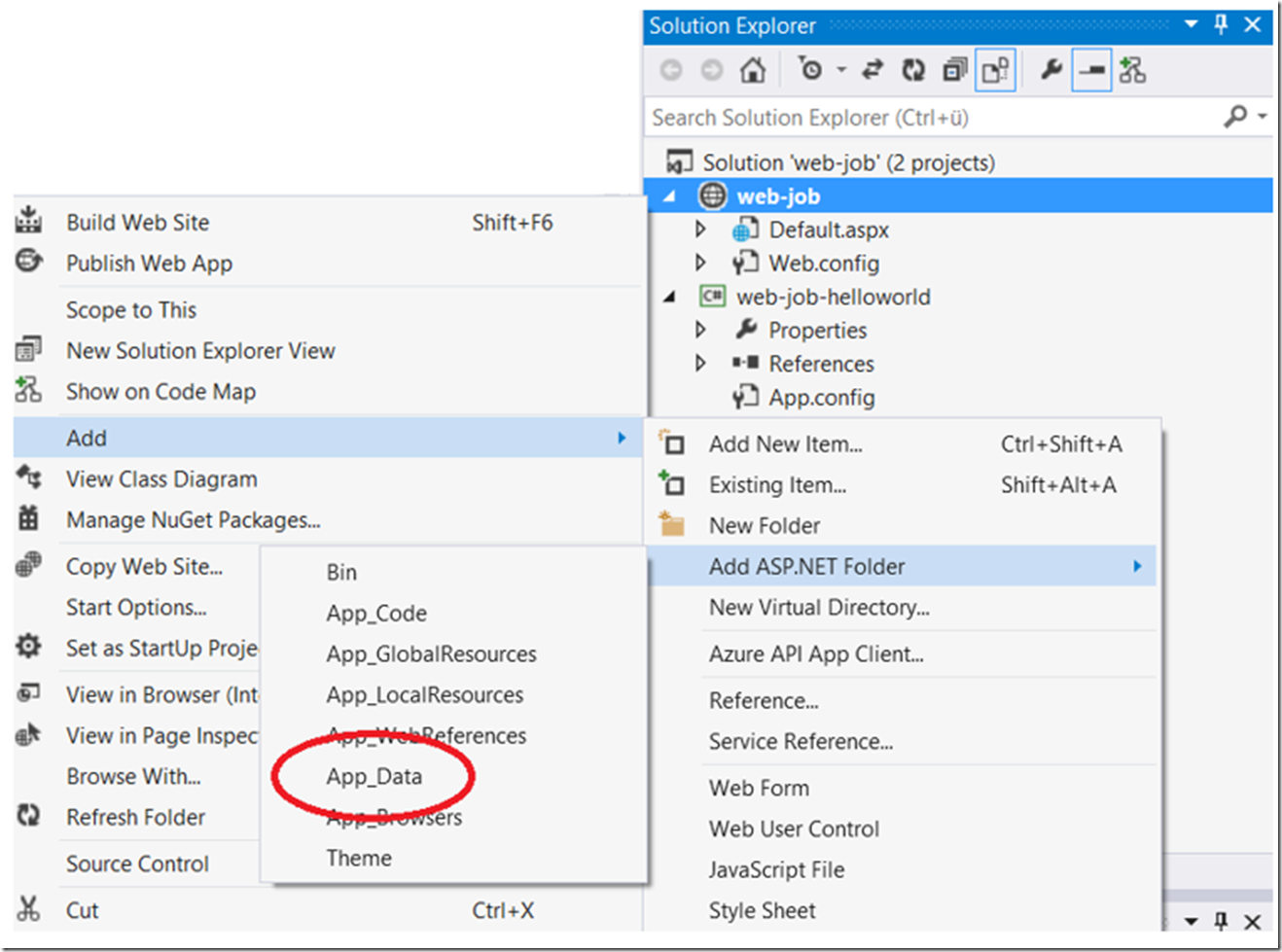Choose Existing Item...
Viewport: 1282px width, 952px height.
903,485
